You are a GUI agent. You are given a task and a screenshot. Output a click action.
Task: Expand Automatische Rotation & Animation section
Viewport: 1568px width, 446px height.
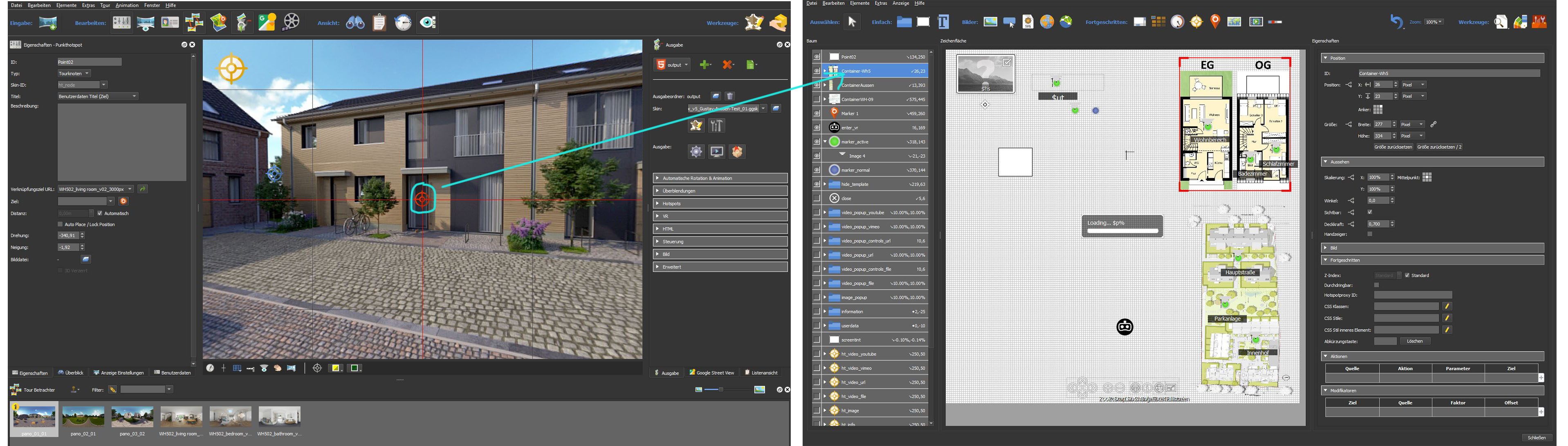[x=720, y=178]
